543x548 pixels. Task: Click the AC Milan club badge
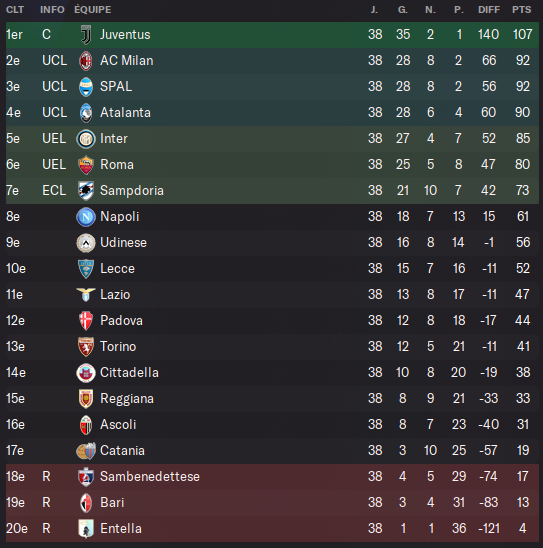point(86,61)
